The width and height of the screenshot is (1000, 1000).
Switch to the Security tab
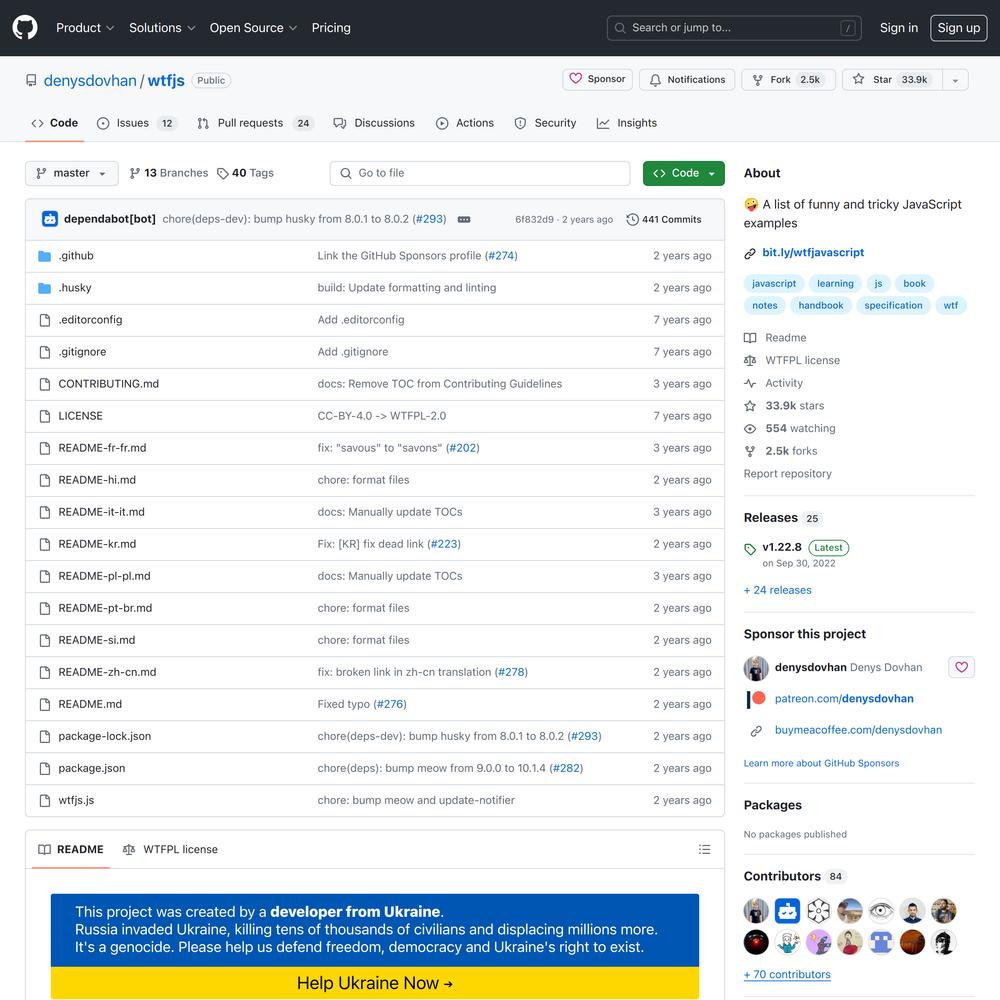pos(545,123)
